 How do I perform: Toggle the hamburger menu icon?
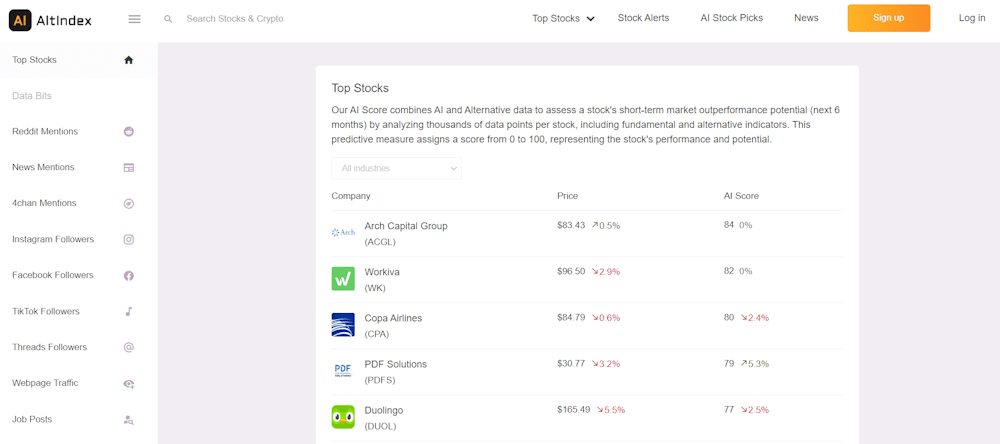tap(135, 19)
